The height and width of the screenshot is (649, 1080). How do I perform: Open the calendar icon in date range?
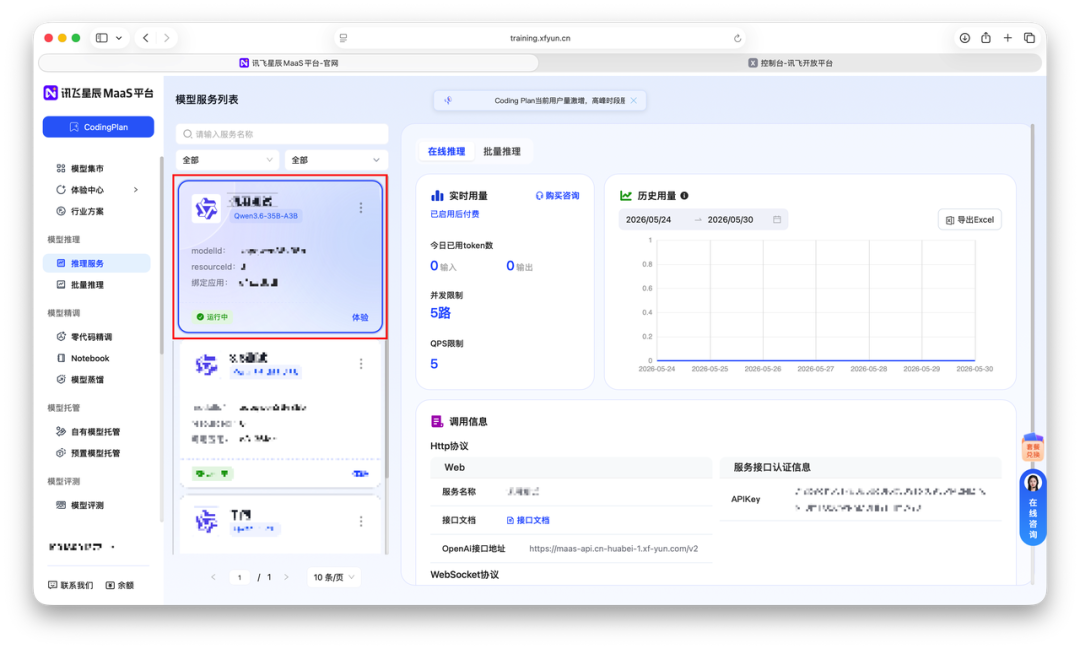(777, 220)
